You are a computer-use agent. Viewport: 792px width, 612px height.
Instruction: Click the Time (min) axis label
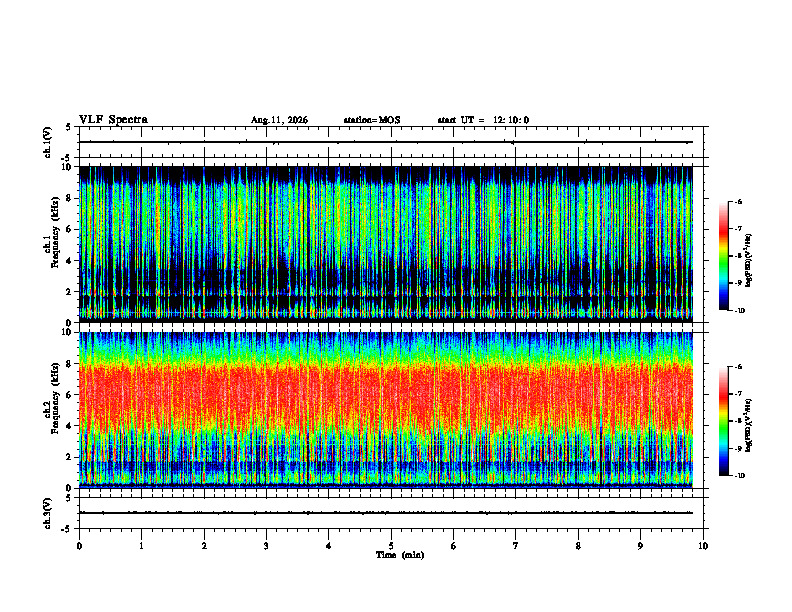point(400,555)
